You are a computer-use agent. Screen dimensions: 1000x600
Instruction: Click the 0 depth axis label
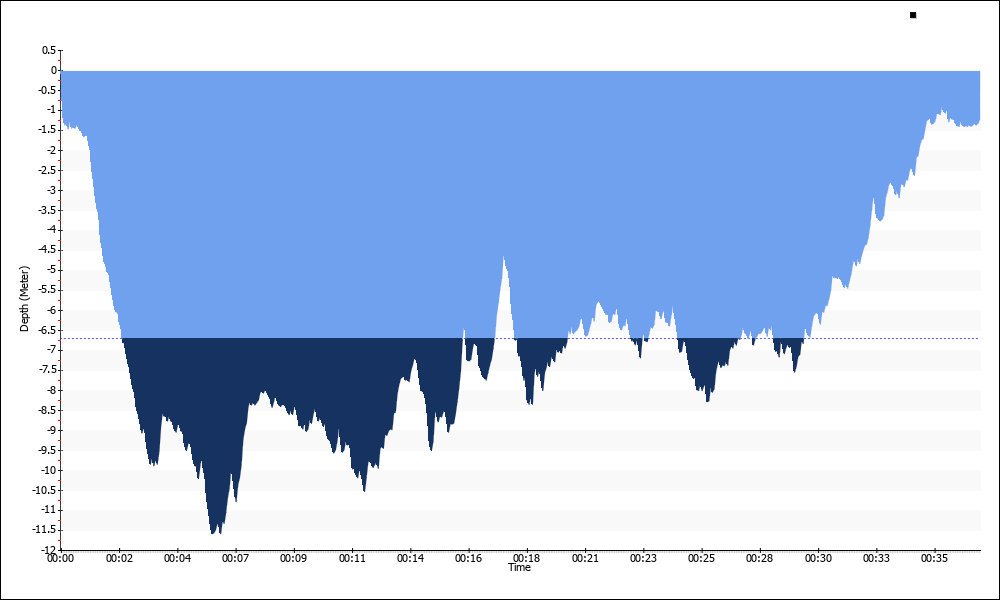(54, 70)
